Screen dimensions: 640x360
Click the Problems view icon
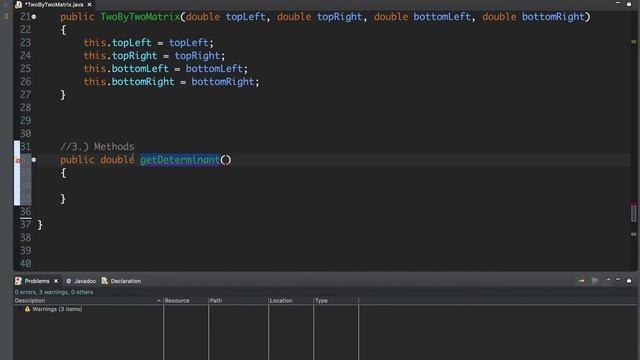[x=18, y=281]
